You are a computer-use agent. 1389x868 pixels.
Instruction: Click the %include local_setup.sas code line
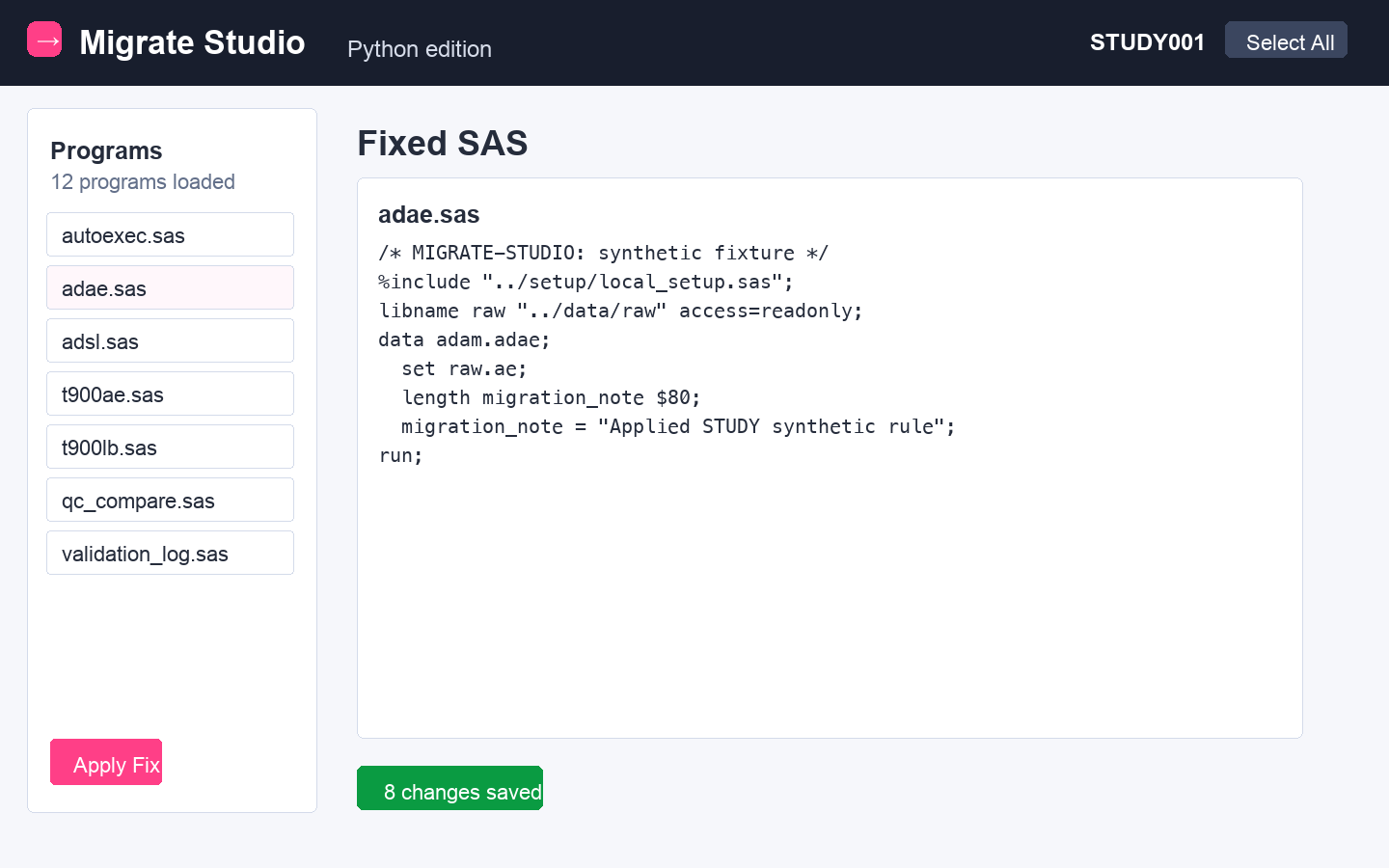tap(586, 282)
